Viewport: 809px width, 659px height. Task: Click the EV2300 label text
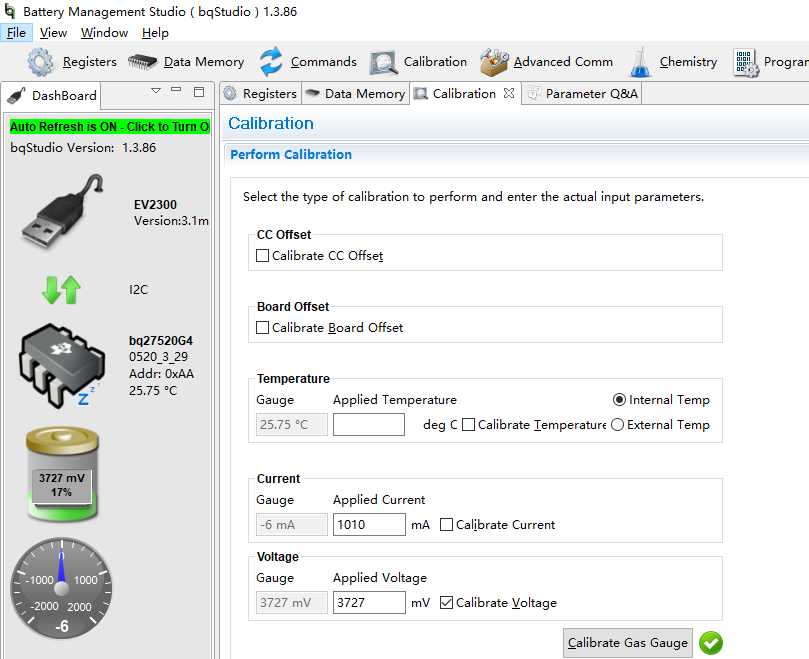pyautogui.click(x=155, y=205)
